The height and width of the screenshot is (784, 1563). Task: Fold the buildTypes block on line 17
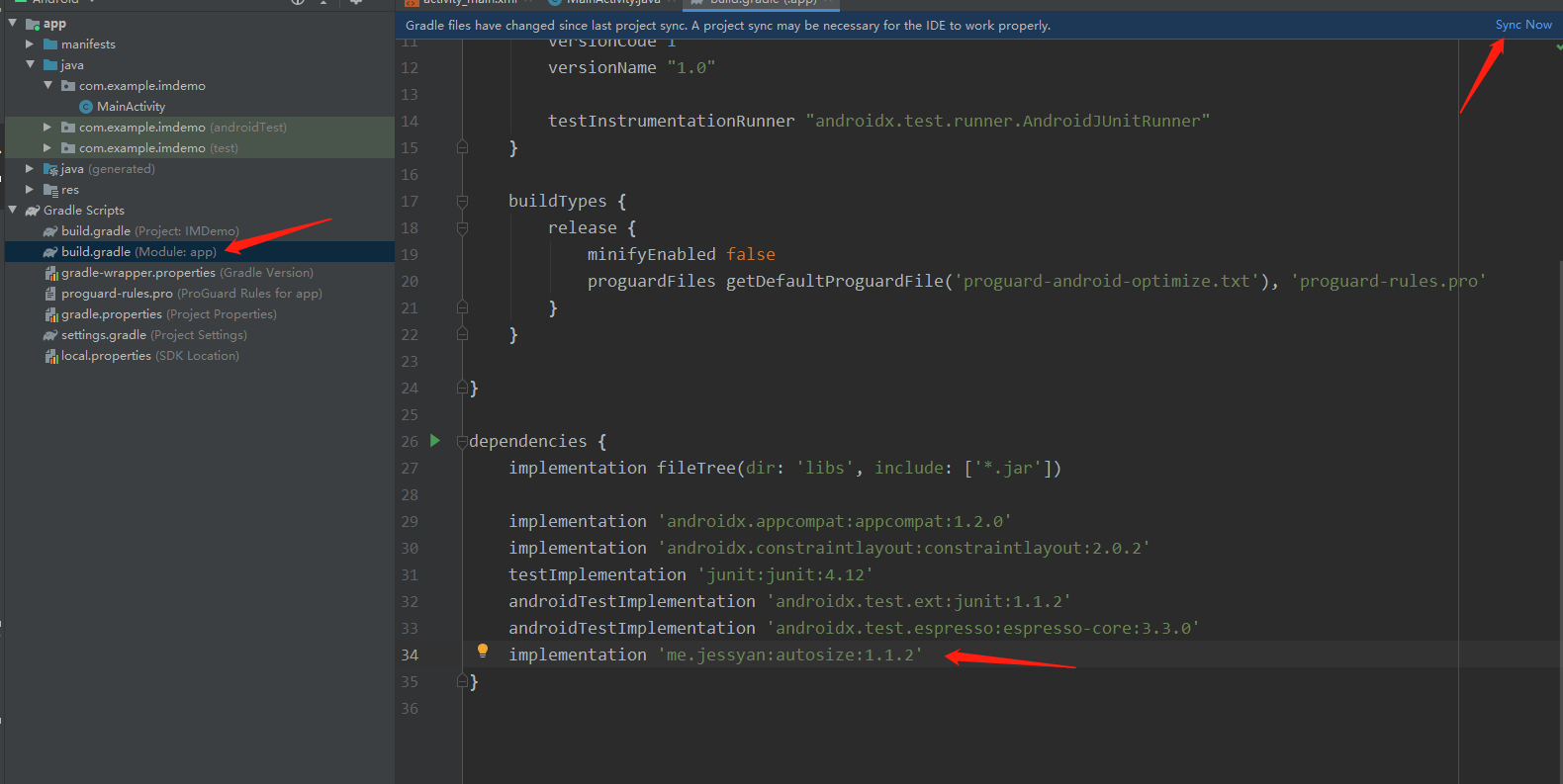pos(462,202)
